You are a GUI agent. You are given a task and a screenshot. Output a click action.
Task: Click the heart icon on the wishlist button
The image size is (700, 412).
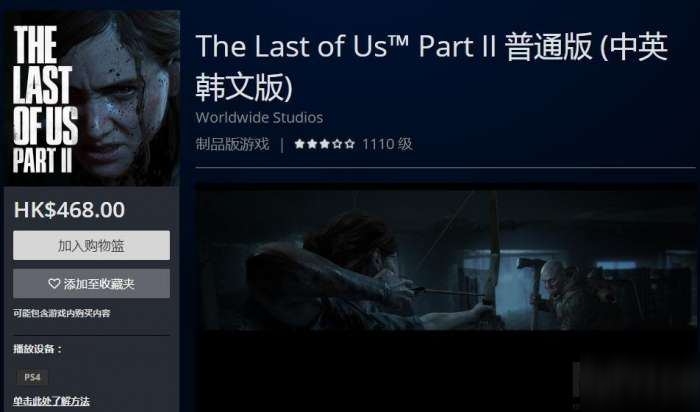pos(54,283)
